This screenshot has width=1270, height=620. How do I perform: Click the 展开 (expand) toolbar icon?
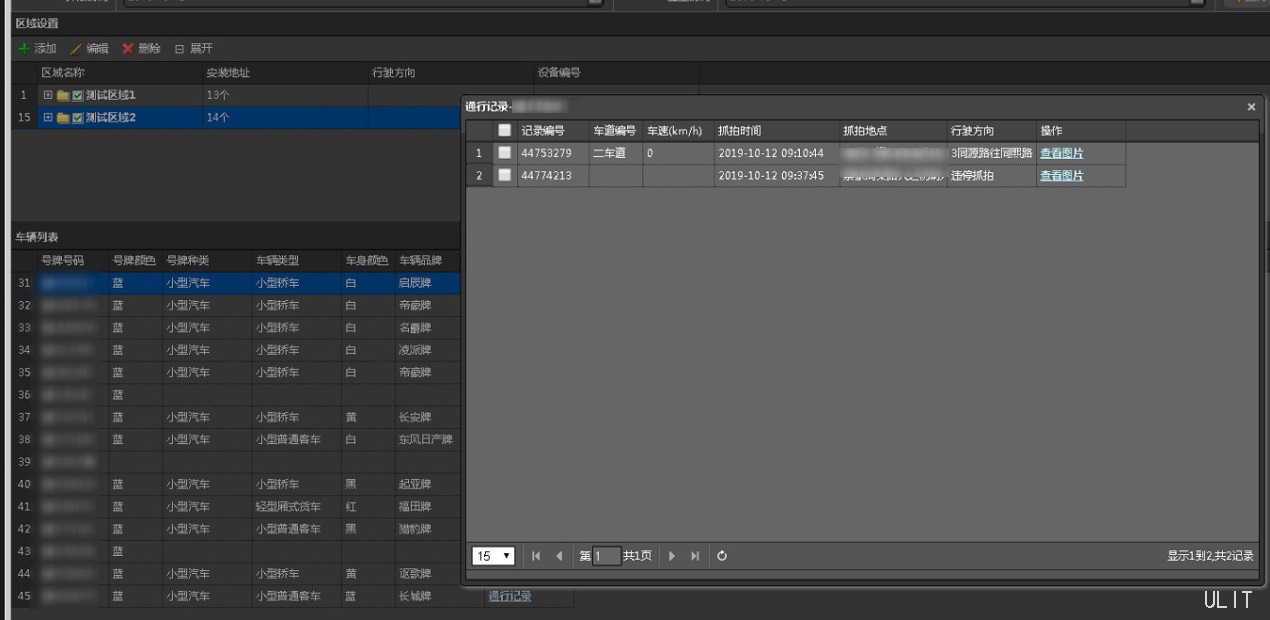(x=180, y=48)
